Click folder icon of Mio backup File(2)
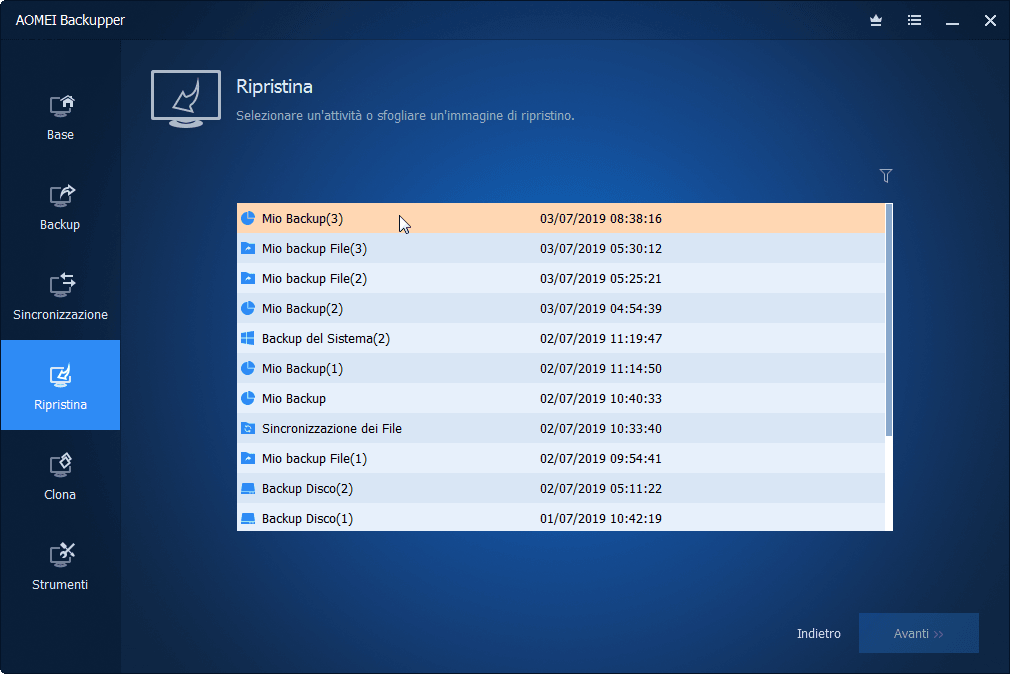Screen dimensions: 1010x674 [248, 278]
